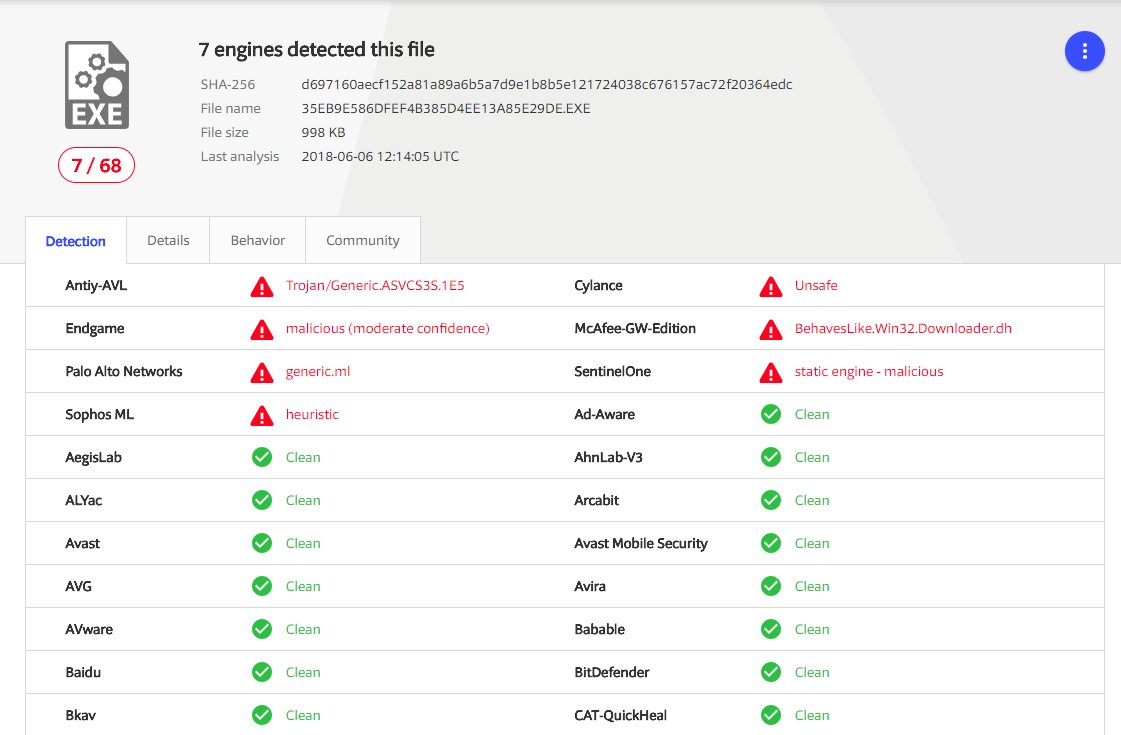The image size is (1121, 735).
Task: Click the check icon for Avast Mobile Security
Action: (771, 543)
